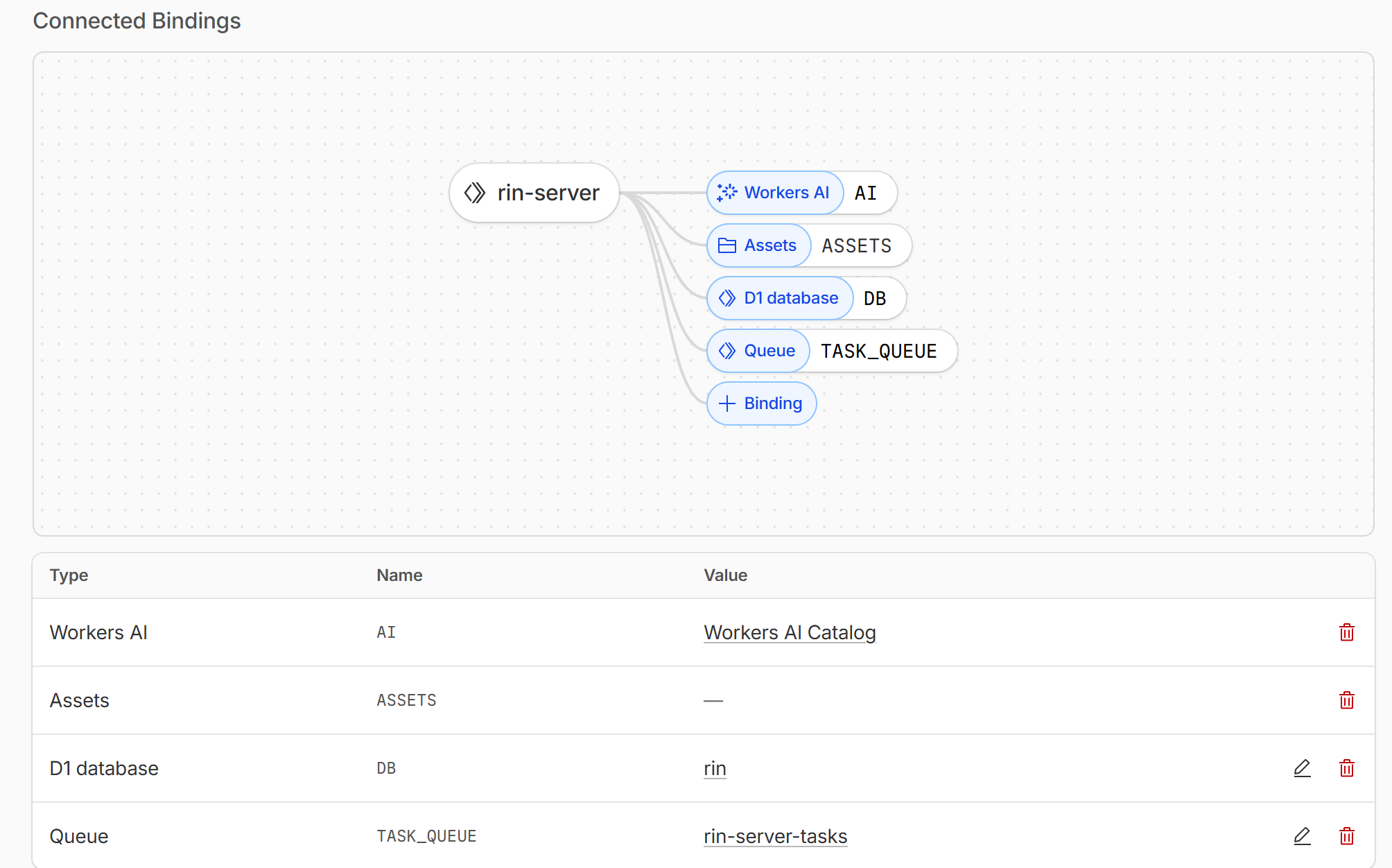Image resolution: width=1392 pixels, height=868 pixels.
Task: Click the Value column header
Action: click(x=725, y=575)
